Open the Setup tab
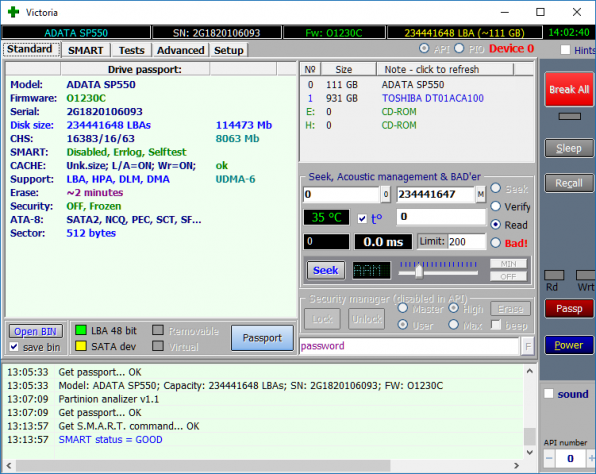The image size is (596, 474). 228,50
